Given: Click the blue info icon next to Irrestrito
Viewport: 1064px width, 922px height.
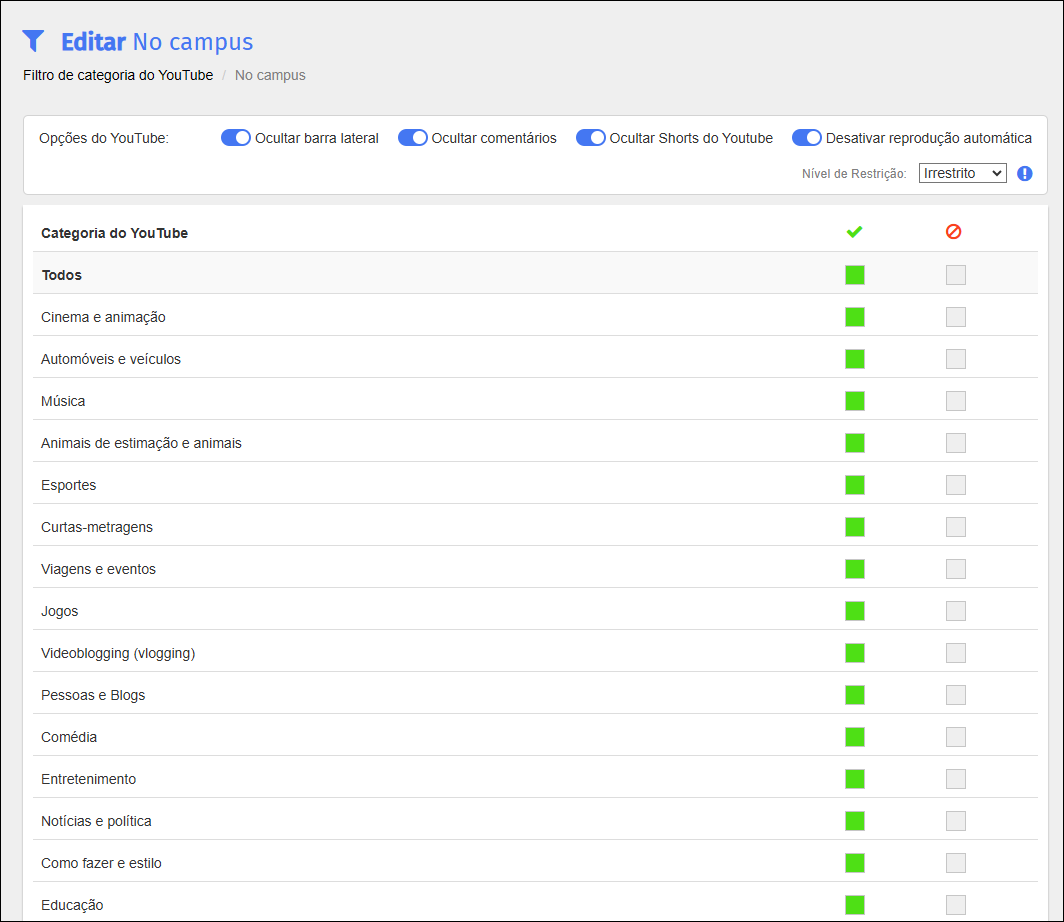Looking at the screenshot, I should (1025, 174).
